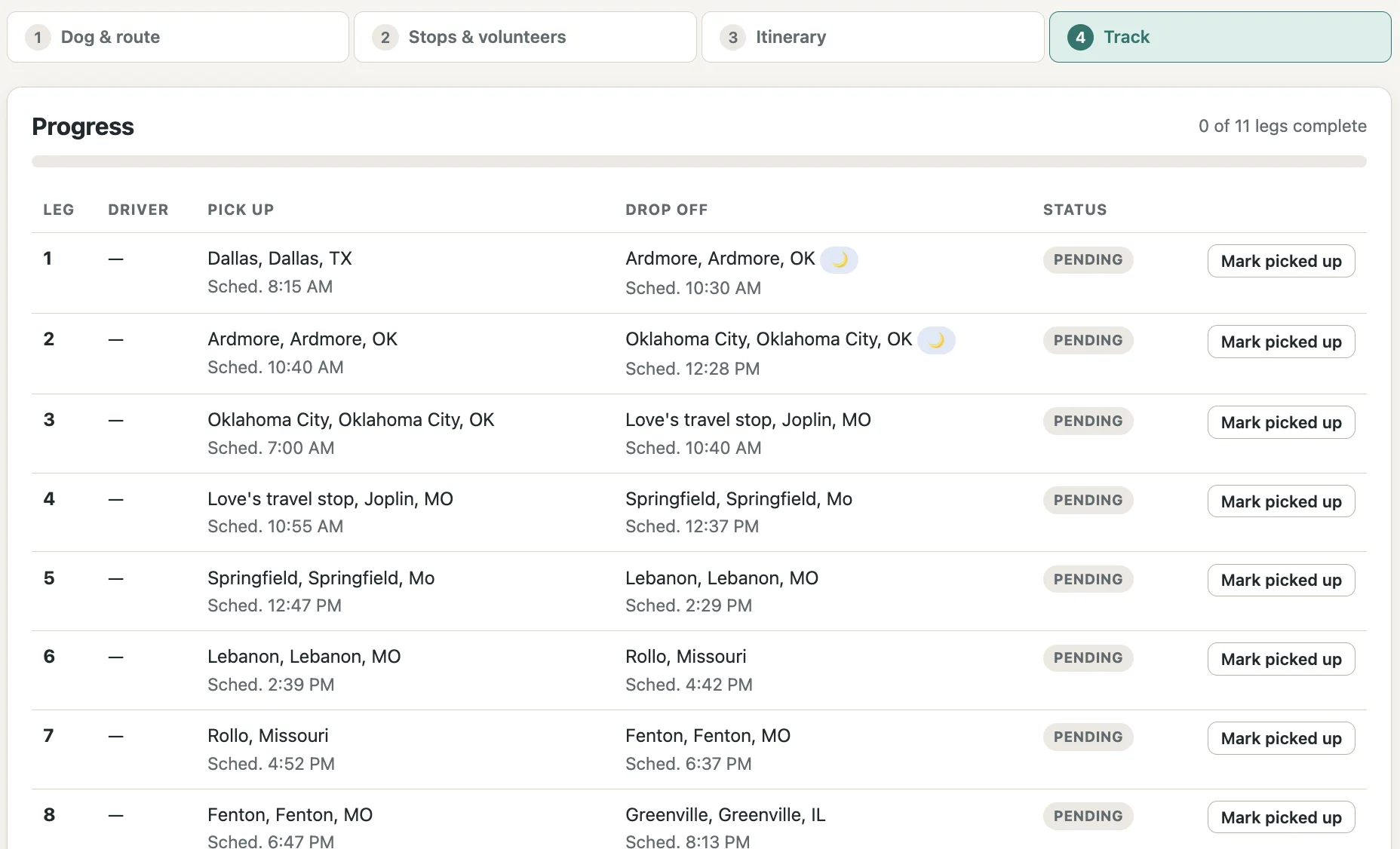Screen dimensions: 1400x849
Task: Mark leg 8 Fenton pickup as picked up
Action: 1281,817
